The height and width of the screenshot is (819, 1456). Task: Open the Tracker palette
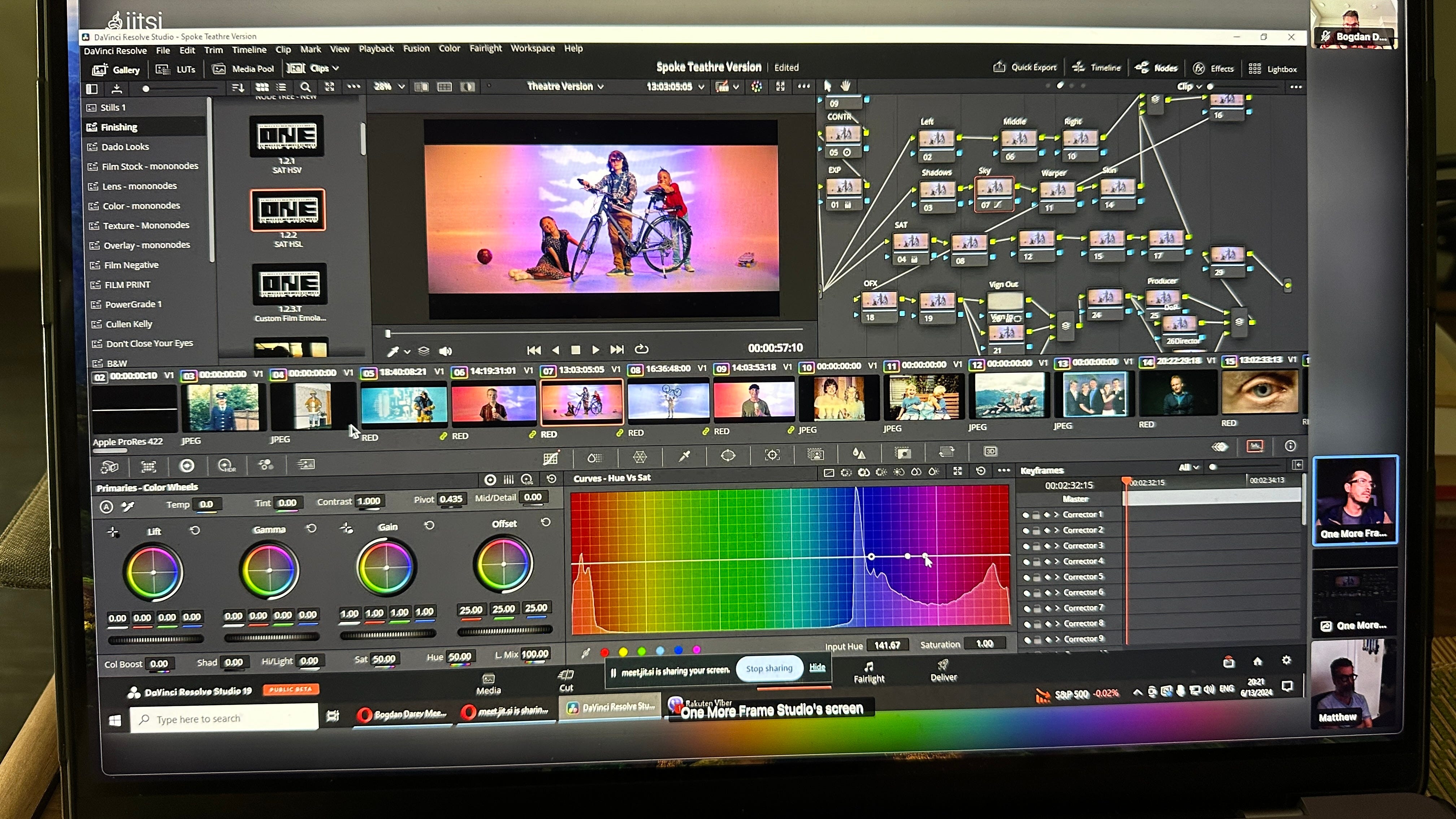pos(772,454)
